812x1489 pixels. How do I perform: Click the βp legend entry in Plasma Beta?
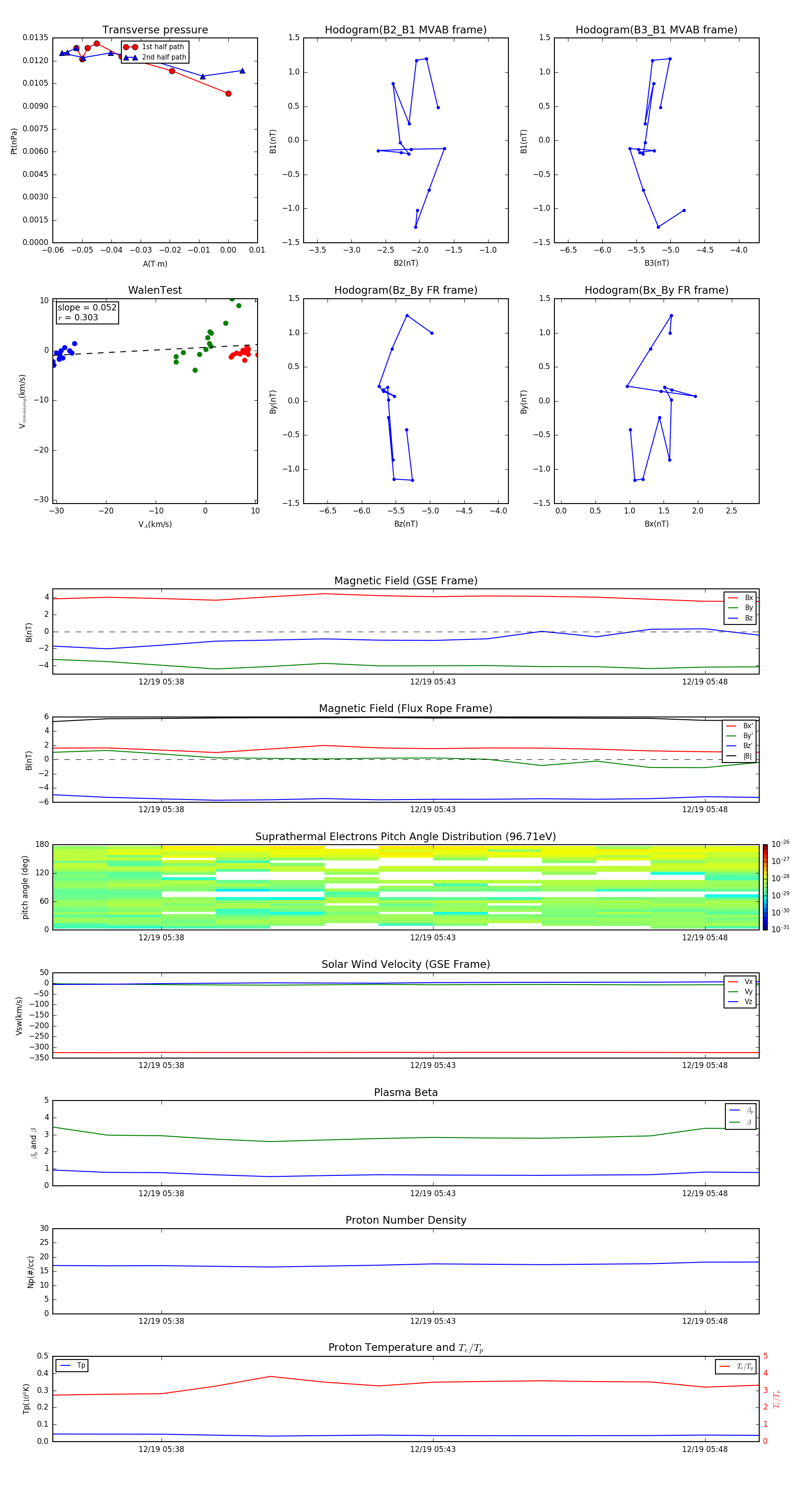741,1110
